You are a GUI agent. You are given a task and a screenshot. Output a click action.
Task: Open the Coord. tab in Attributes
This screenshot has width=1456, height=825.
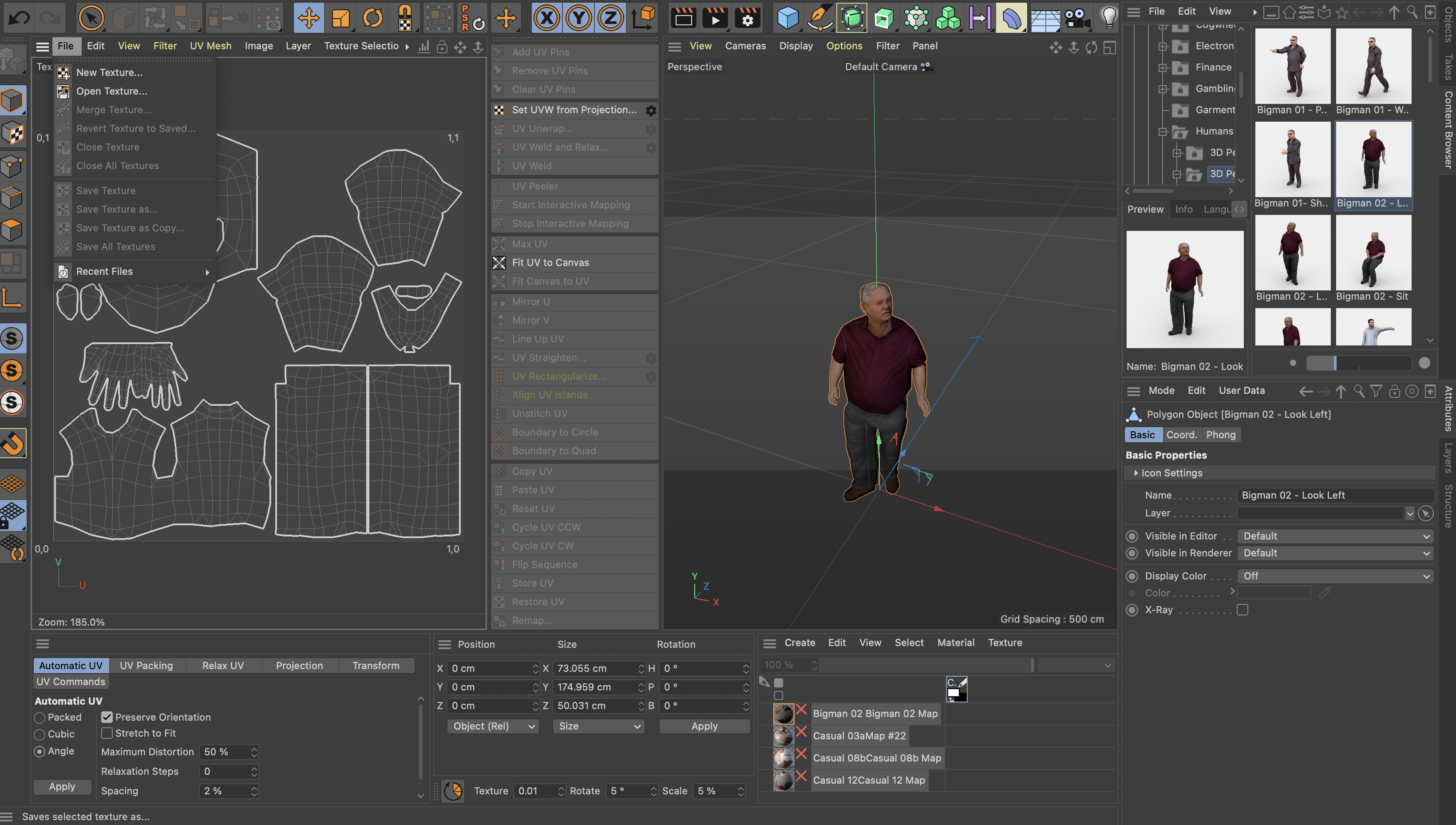click(1181, 435)
